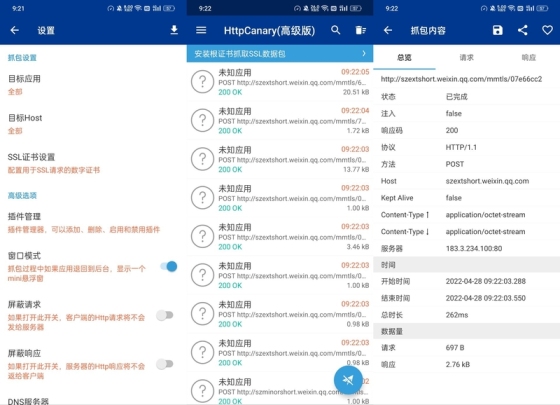Tap the 响应码 value 200
The width and height of the screenshot is (560, 405).
pos(452,130)
